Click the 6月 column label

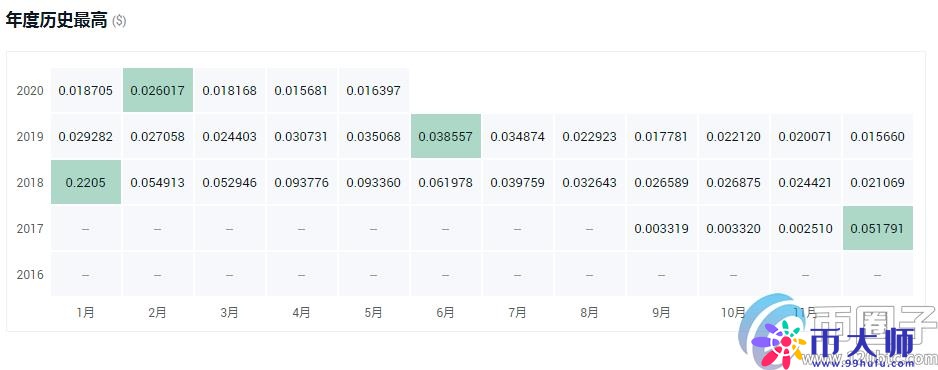click(445, 313)
